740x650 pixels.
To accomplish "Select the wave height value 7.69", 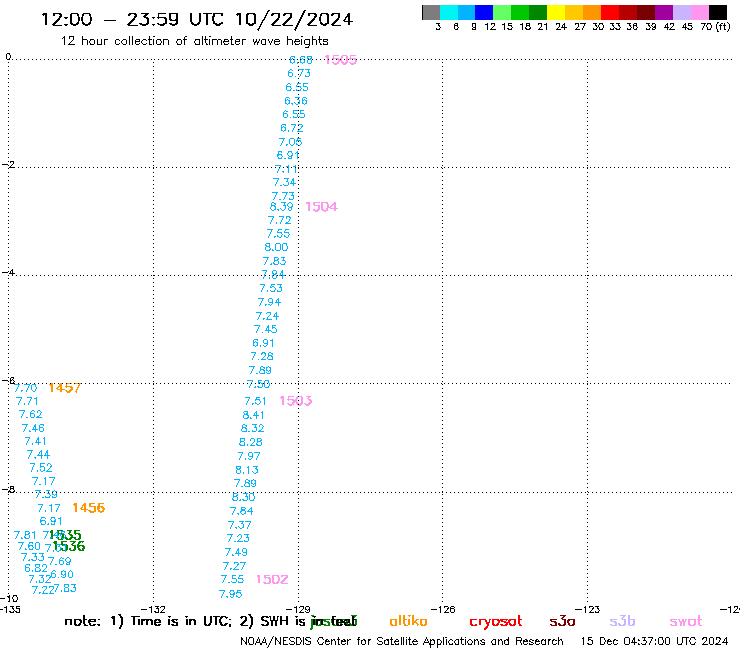I will pos(59,561).
